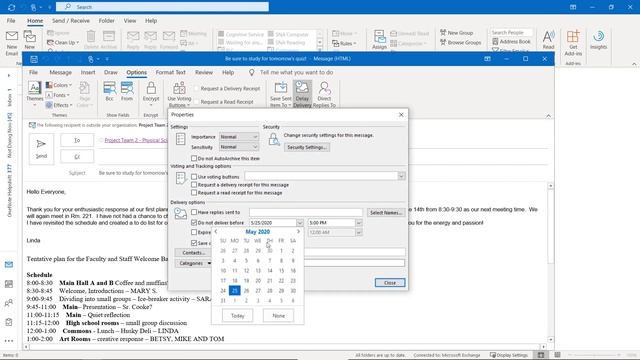This screenshot has width=640, height=360.
Task: Click Browse Groups in Outlook ribbon
Action: 460,42
